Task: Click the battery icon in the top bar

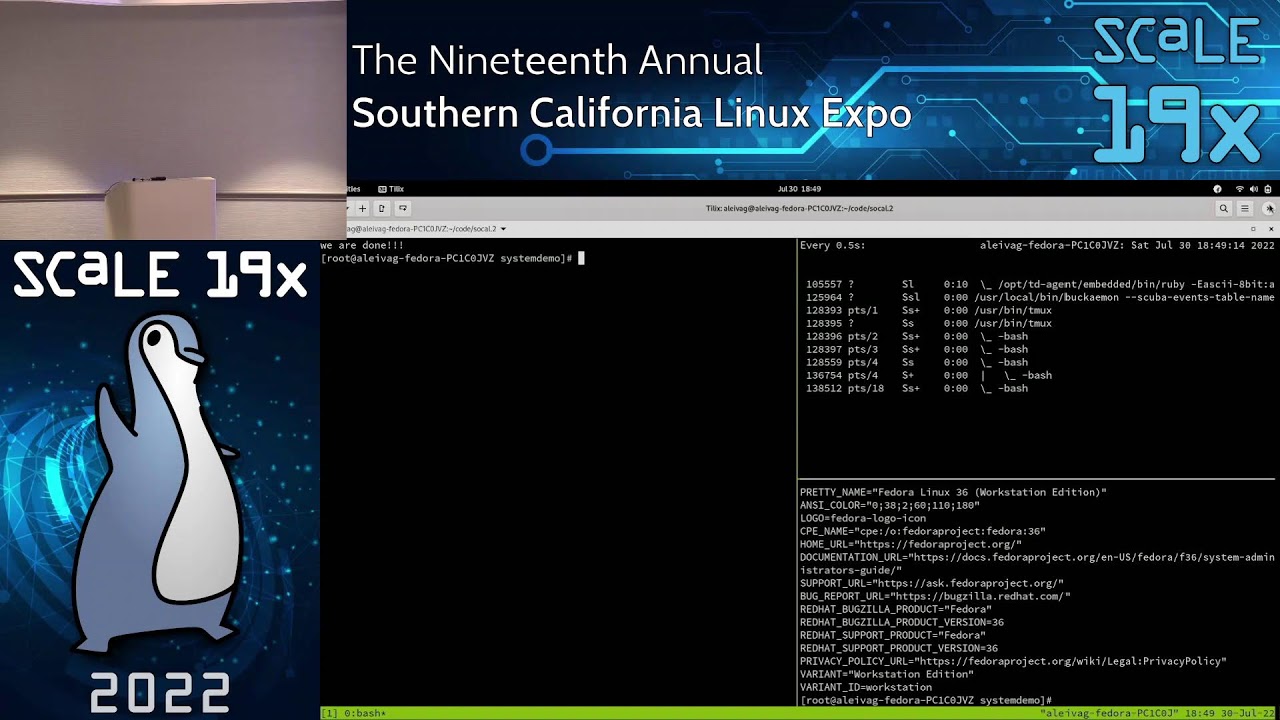Action: pyautogui.click(x=1268, y=189)
